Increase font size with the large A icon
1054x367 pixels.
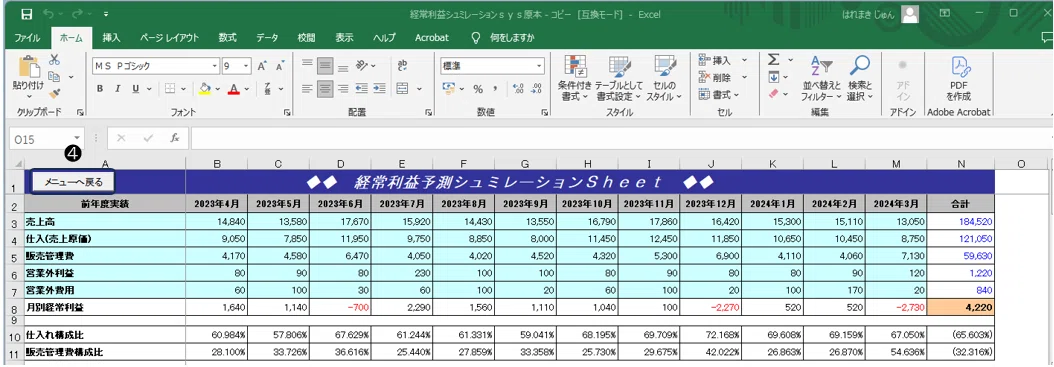click(x=262, y=66)
